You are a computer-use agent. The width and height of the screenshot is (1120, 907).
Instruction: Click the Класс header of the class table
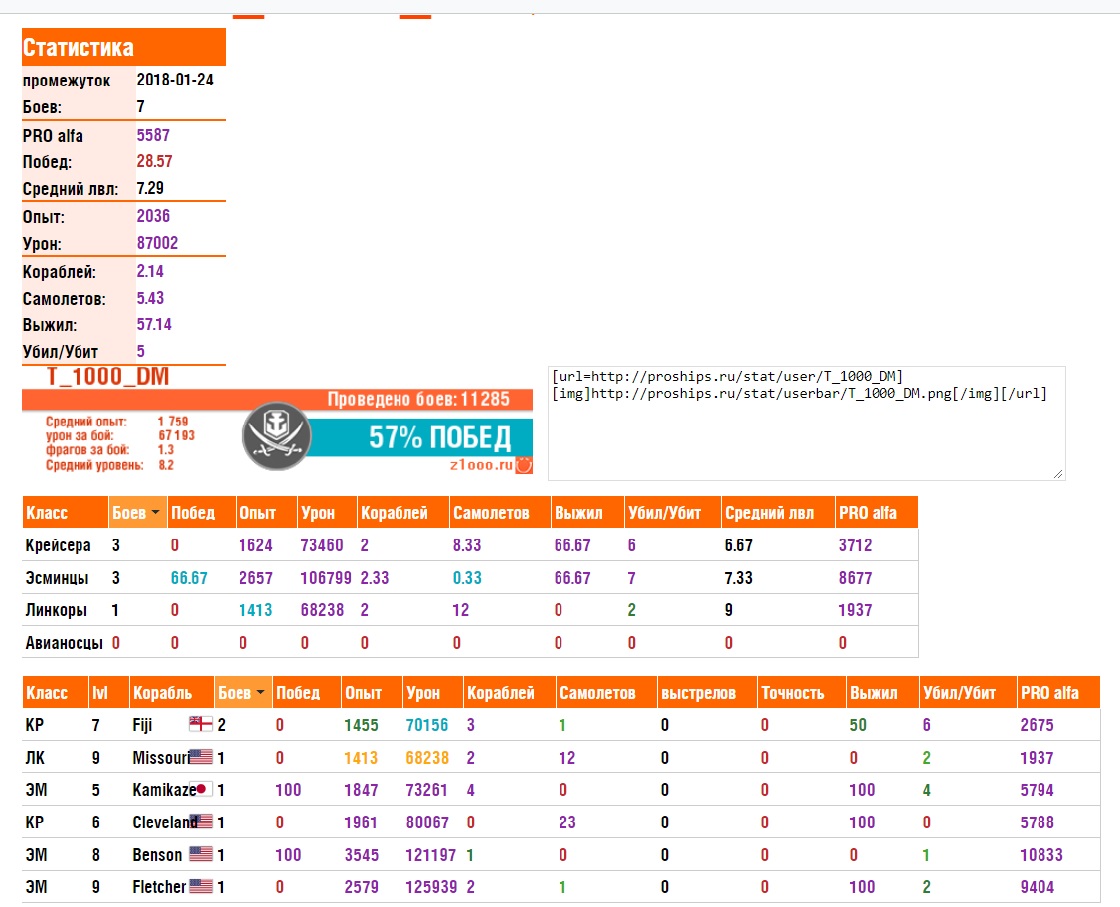click(x=65, y=513)
